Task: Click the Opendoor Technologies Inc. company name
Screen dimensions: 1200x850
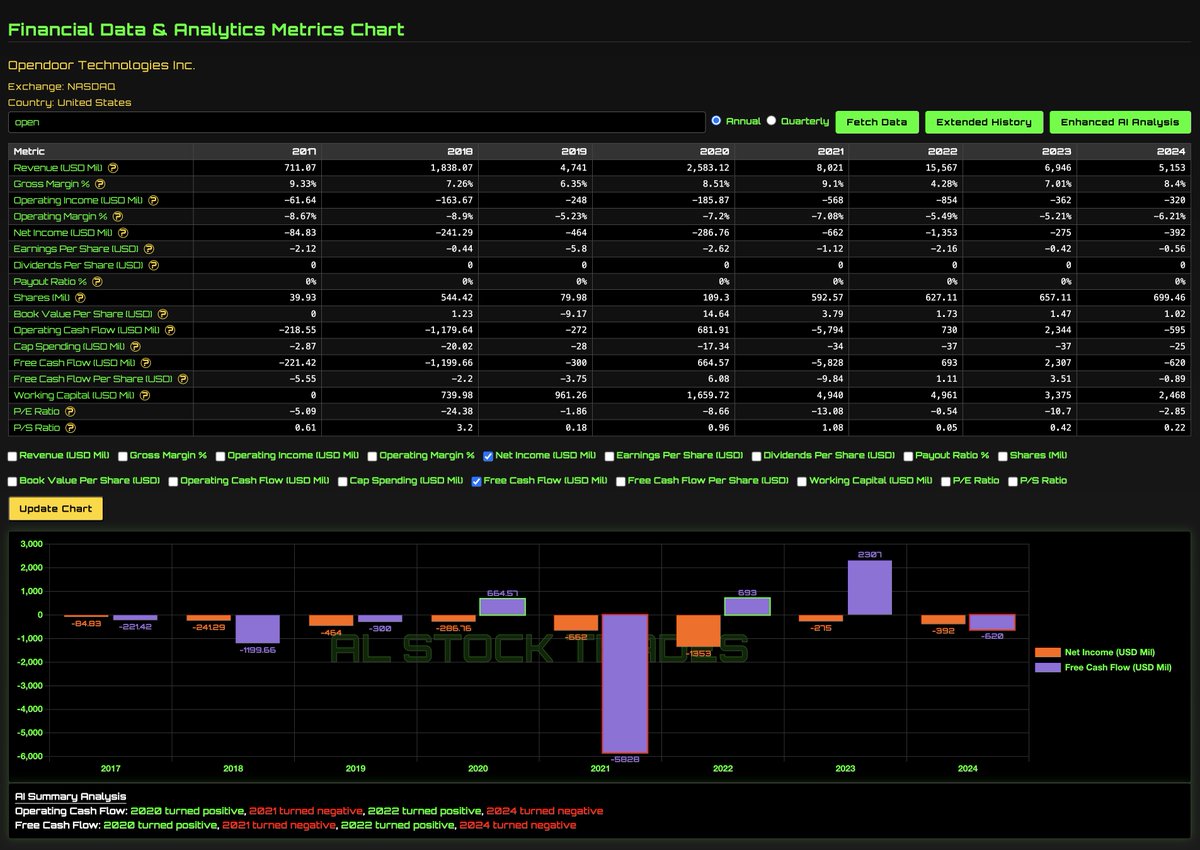Action: coord(101,65)
